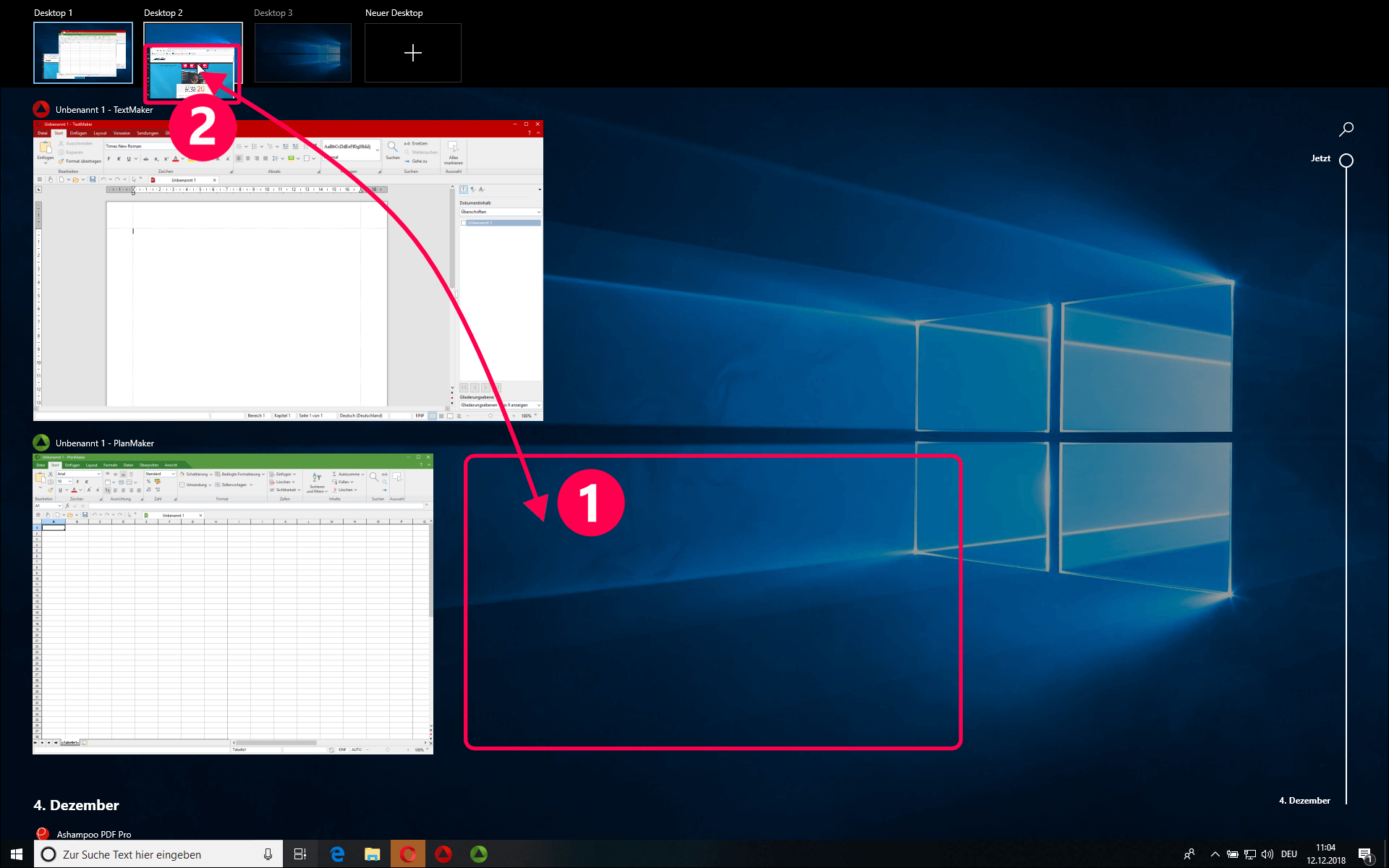The width and height of the screenshot is (1389, 868).
Task: Click the '4. Dezember' timeline heading
Action: pyautogui.click(x=76, y=805)
